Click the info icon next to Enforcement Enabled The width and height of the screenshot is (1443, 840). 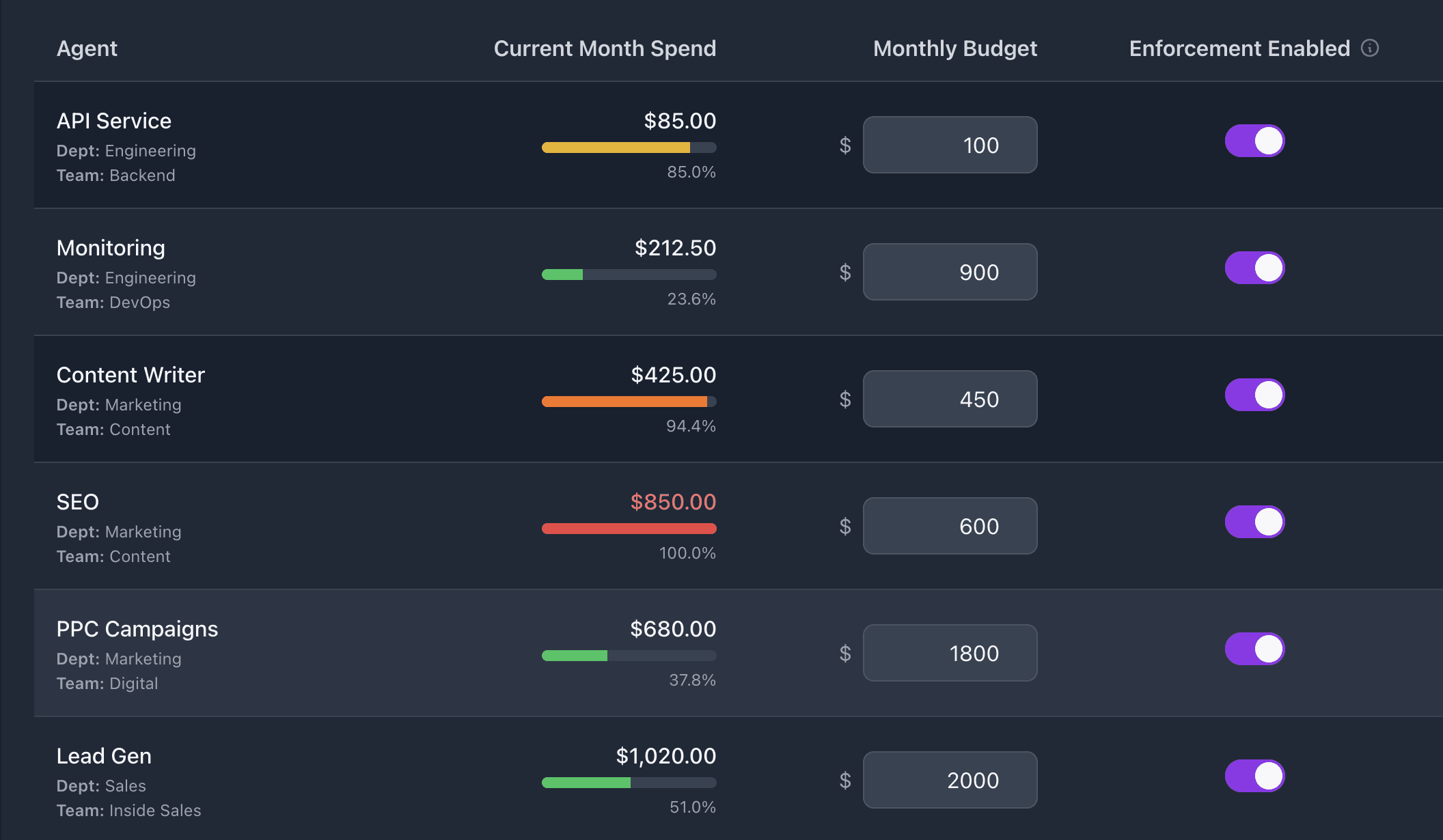(x=1369, y=48)
